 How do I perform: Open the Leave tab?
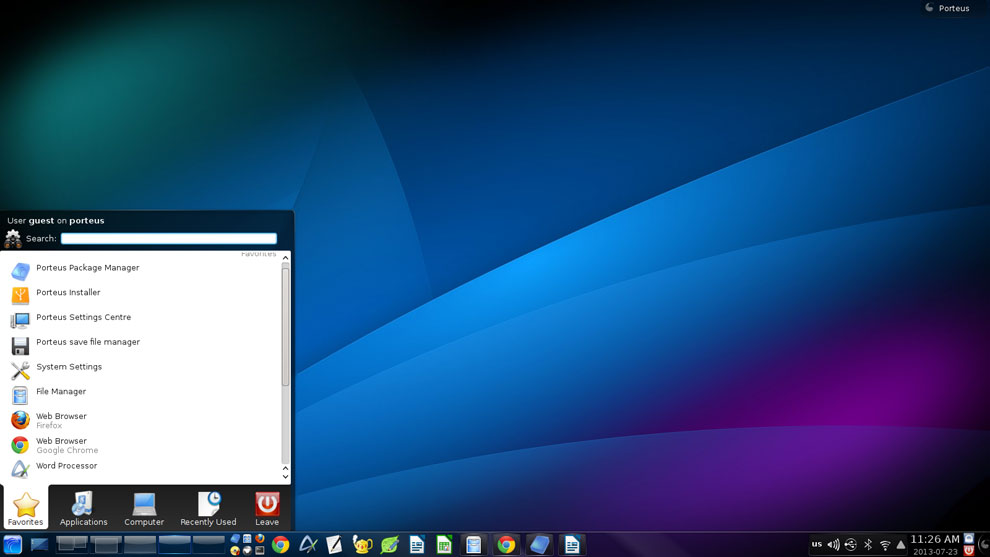267,508
